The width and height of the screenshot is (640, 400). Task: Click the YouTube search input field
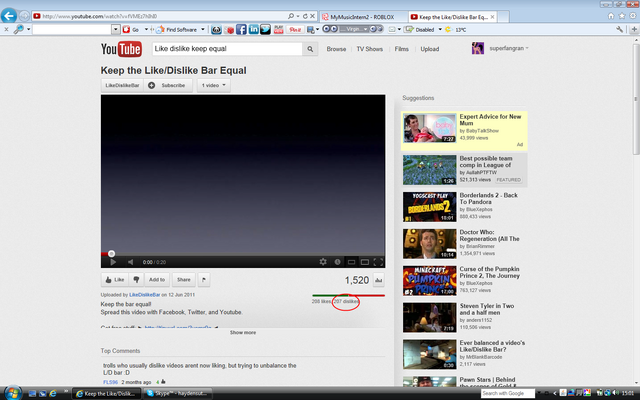pos(227,49)
